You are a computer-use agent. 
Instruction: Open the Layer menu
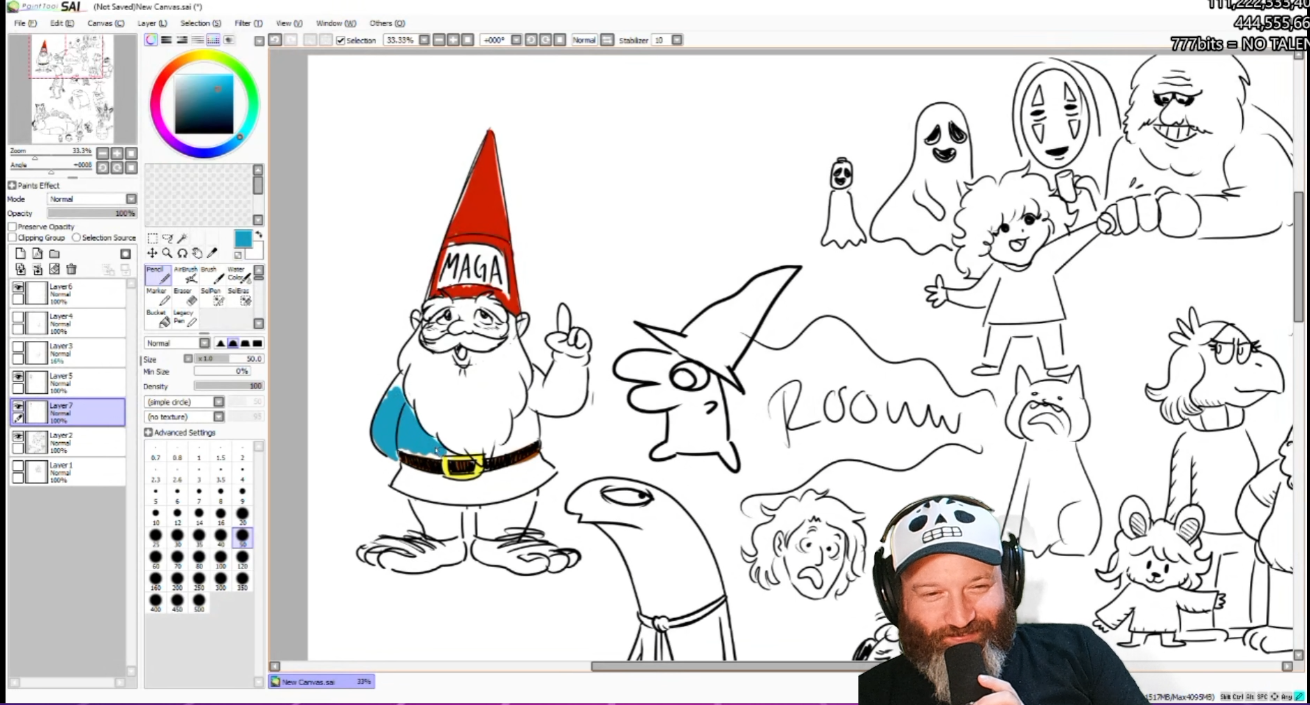click(x=152, y=23)
